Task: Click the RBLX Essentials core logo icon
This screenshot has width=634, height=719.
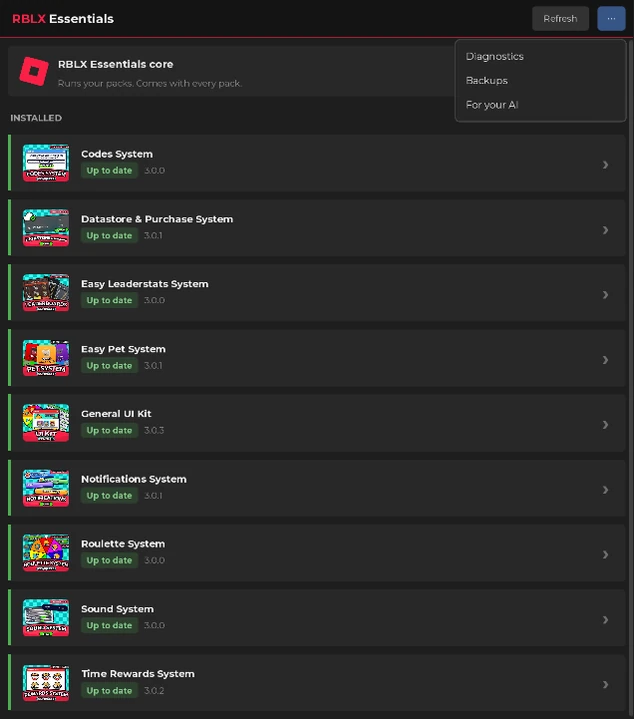Action: (x=34, y=71)
